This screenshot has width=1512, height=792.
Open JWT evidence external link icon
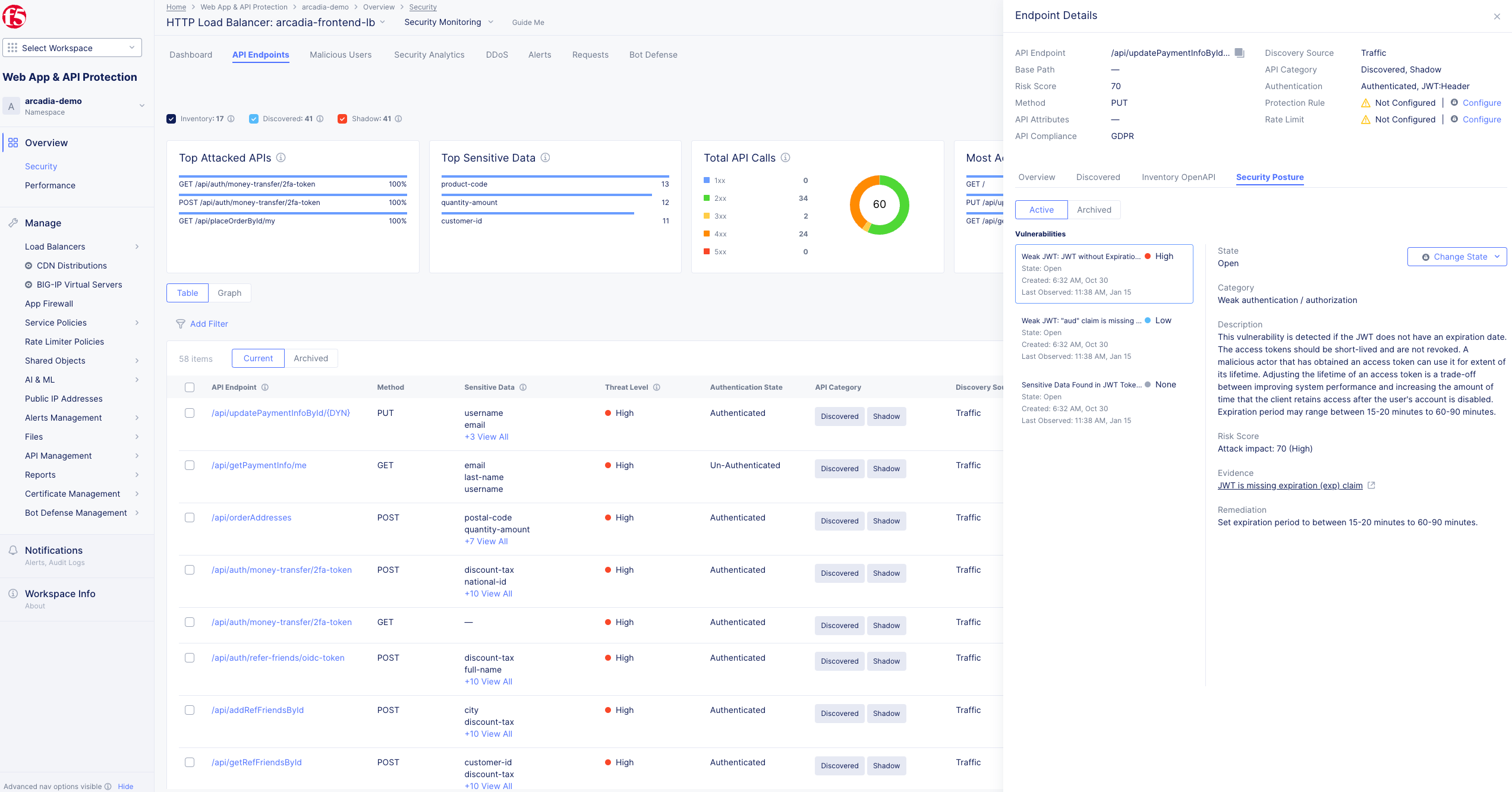[1372, 485]
